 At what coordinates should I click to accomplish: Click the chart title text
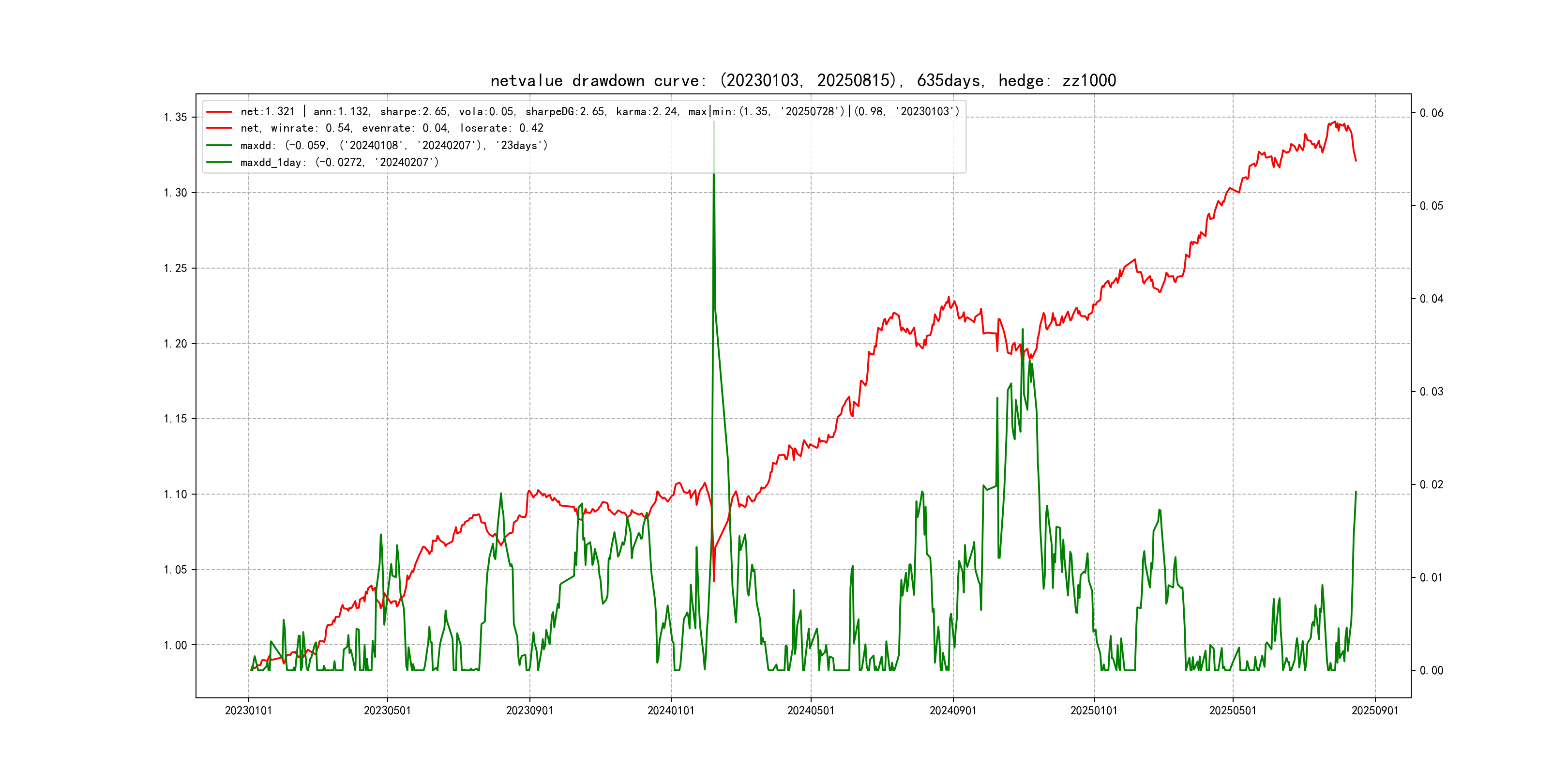click(803, 81)
